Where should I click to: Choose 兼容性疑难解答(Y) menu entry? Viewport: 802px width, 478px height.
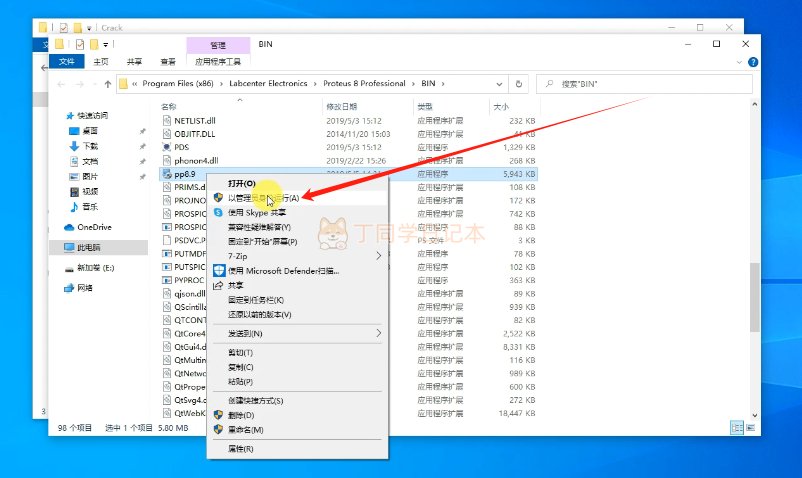click(x=297, y=227)
